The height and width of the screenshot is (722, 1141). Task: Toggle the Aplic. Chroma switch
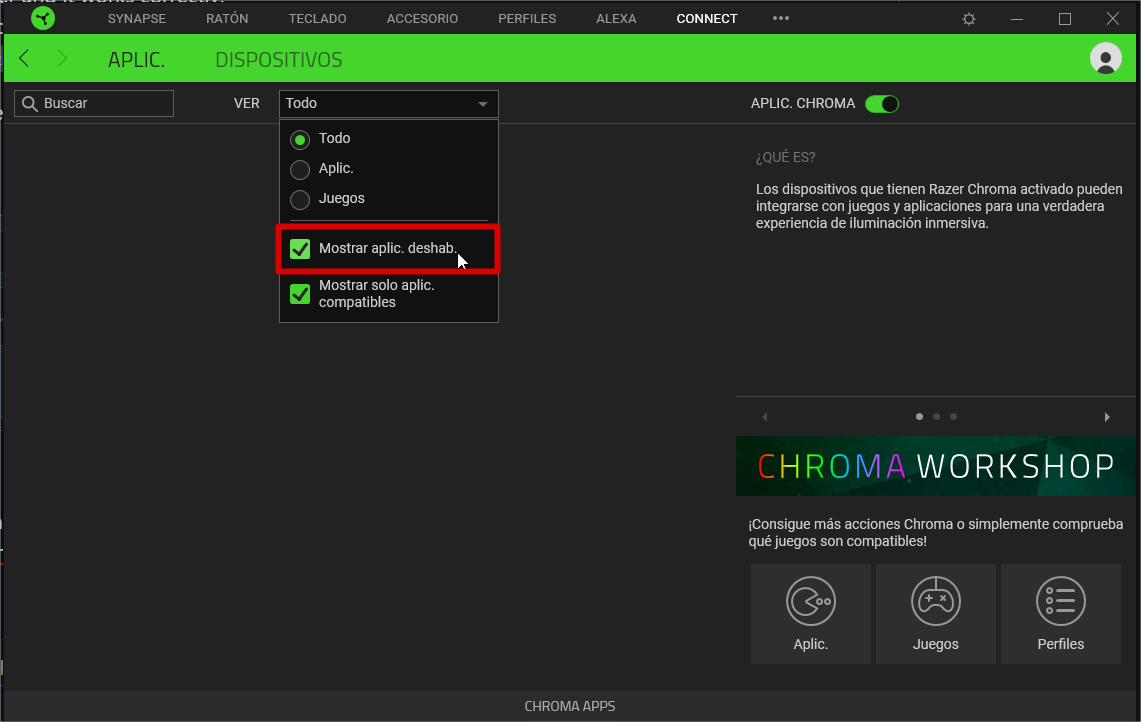882,104
